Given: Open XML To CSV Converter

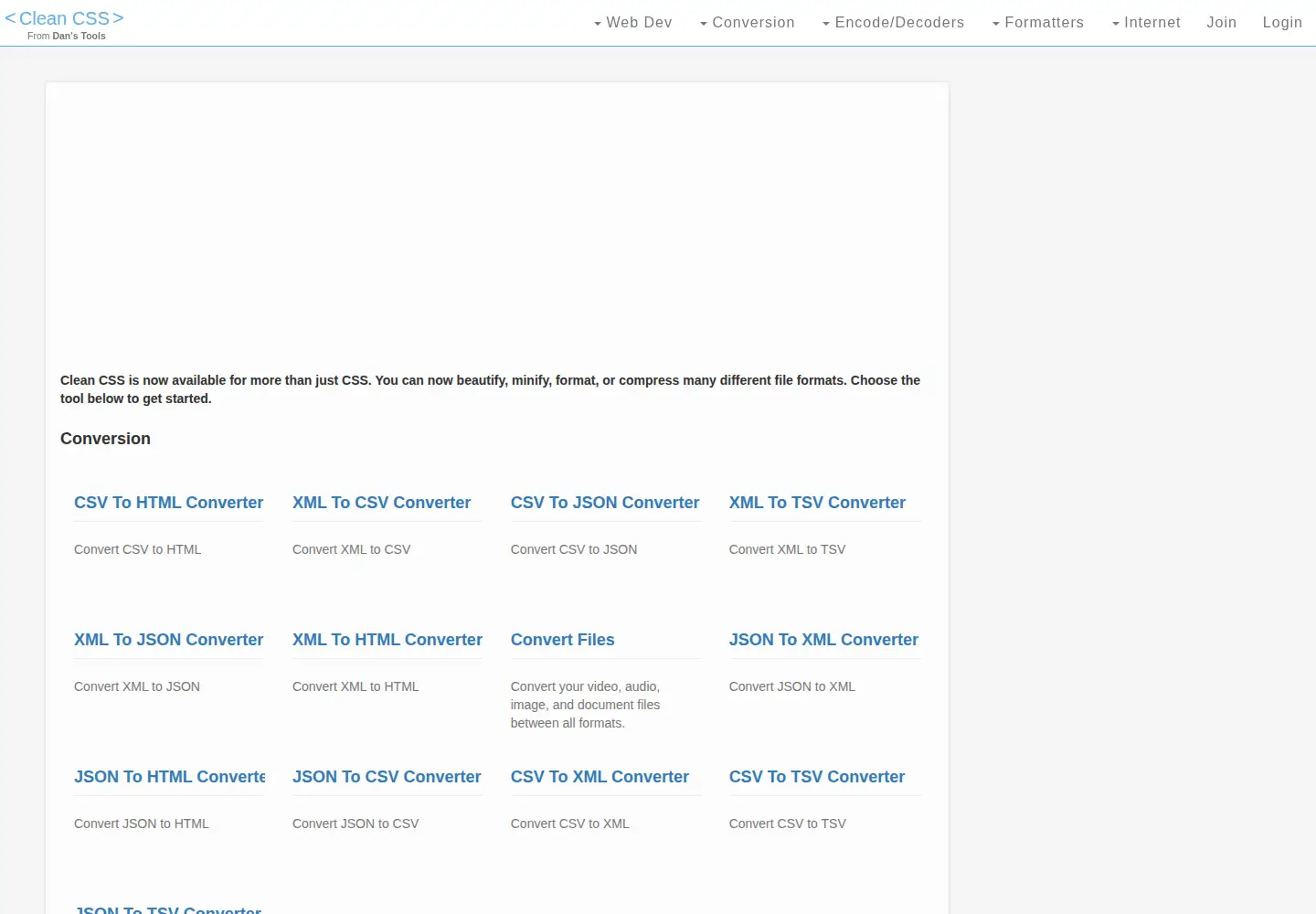Looking at the screenshot, I should [x=381, y=503].
